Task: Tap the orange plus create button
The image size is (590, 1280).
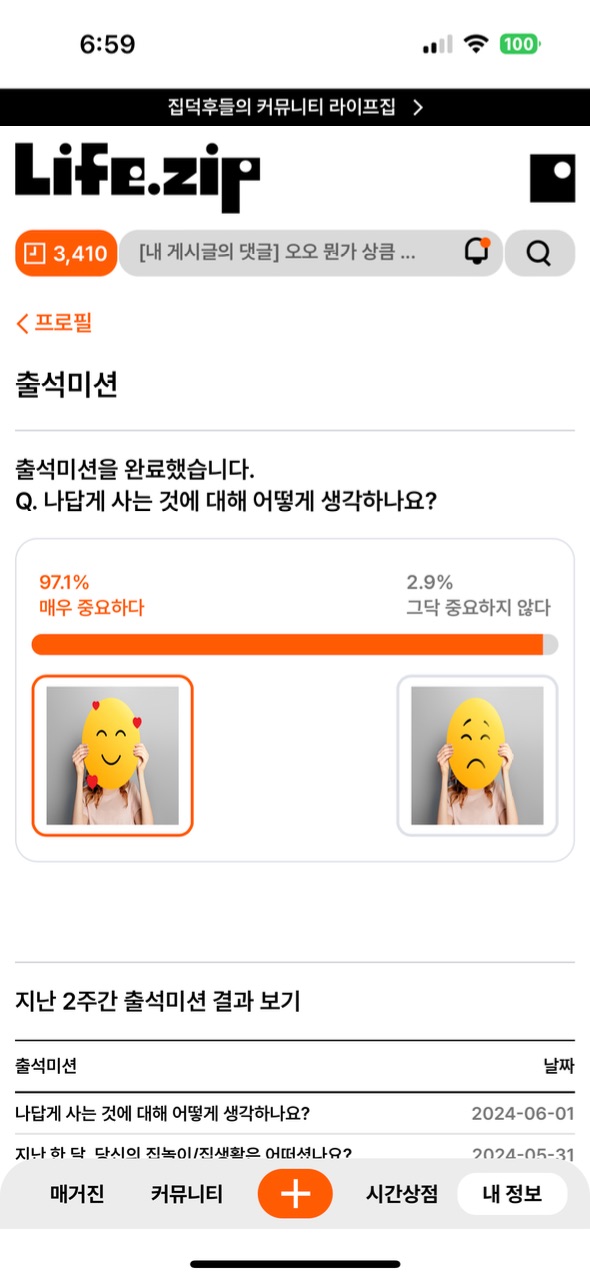Action: 295,1194
